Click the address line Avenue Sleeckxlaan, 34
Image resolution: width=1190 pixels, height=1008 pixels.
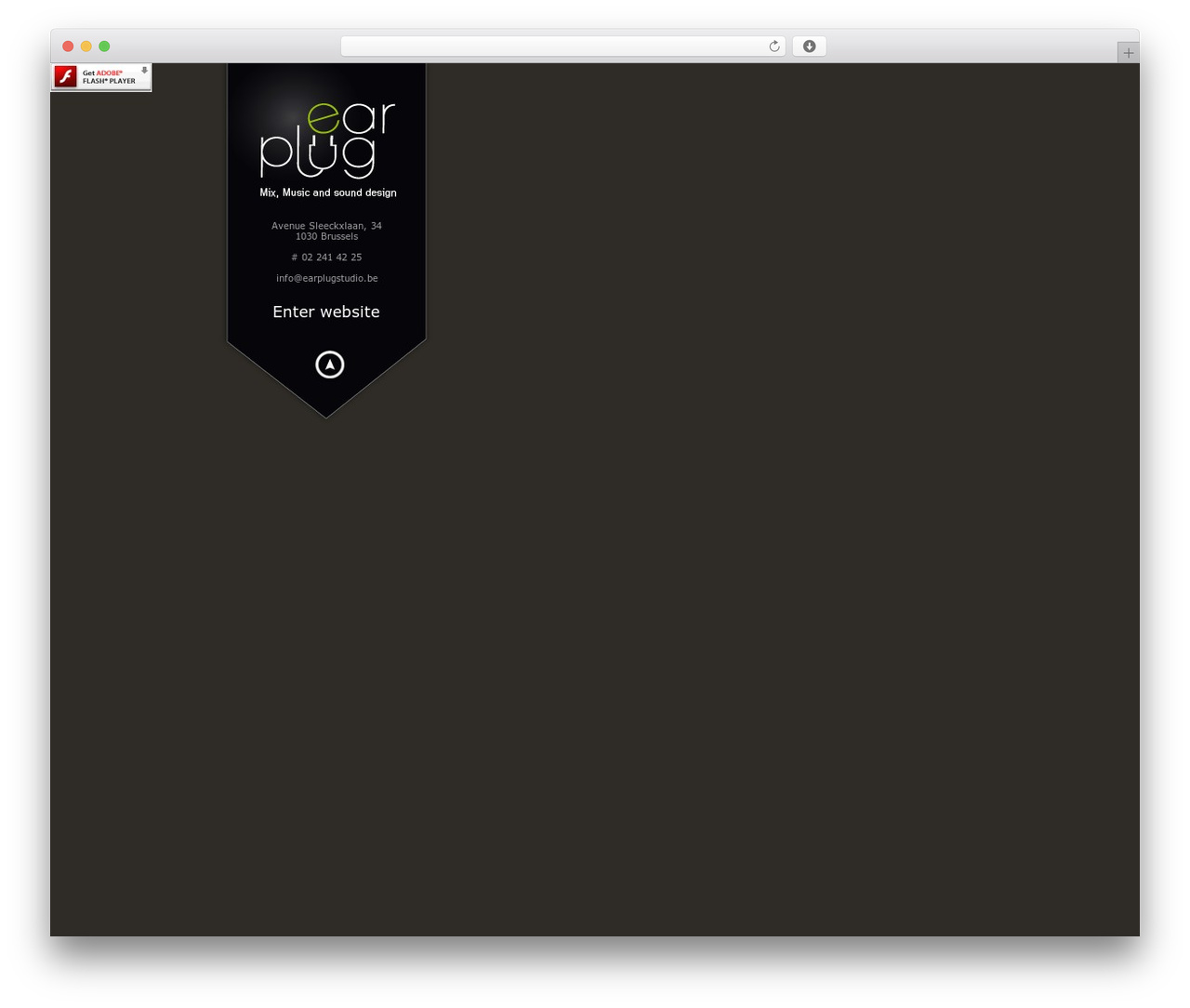click(x=326, y=226)
